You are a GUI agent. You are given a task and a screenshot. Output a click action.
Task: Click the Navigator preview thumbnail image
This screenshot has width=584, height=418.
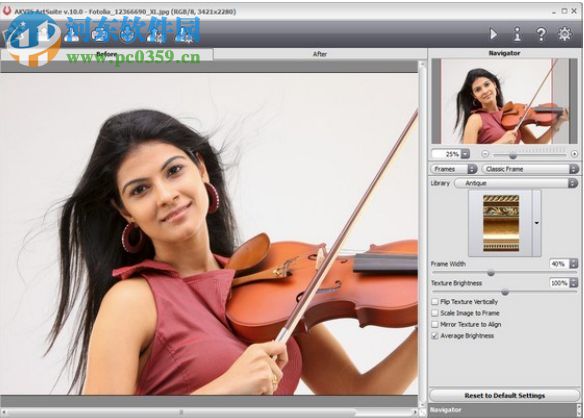pos(504,101)
